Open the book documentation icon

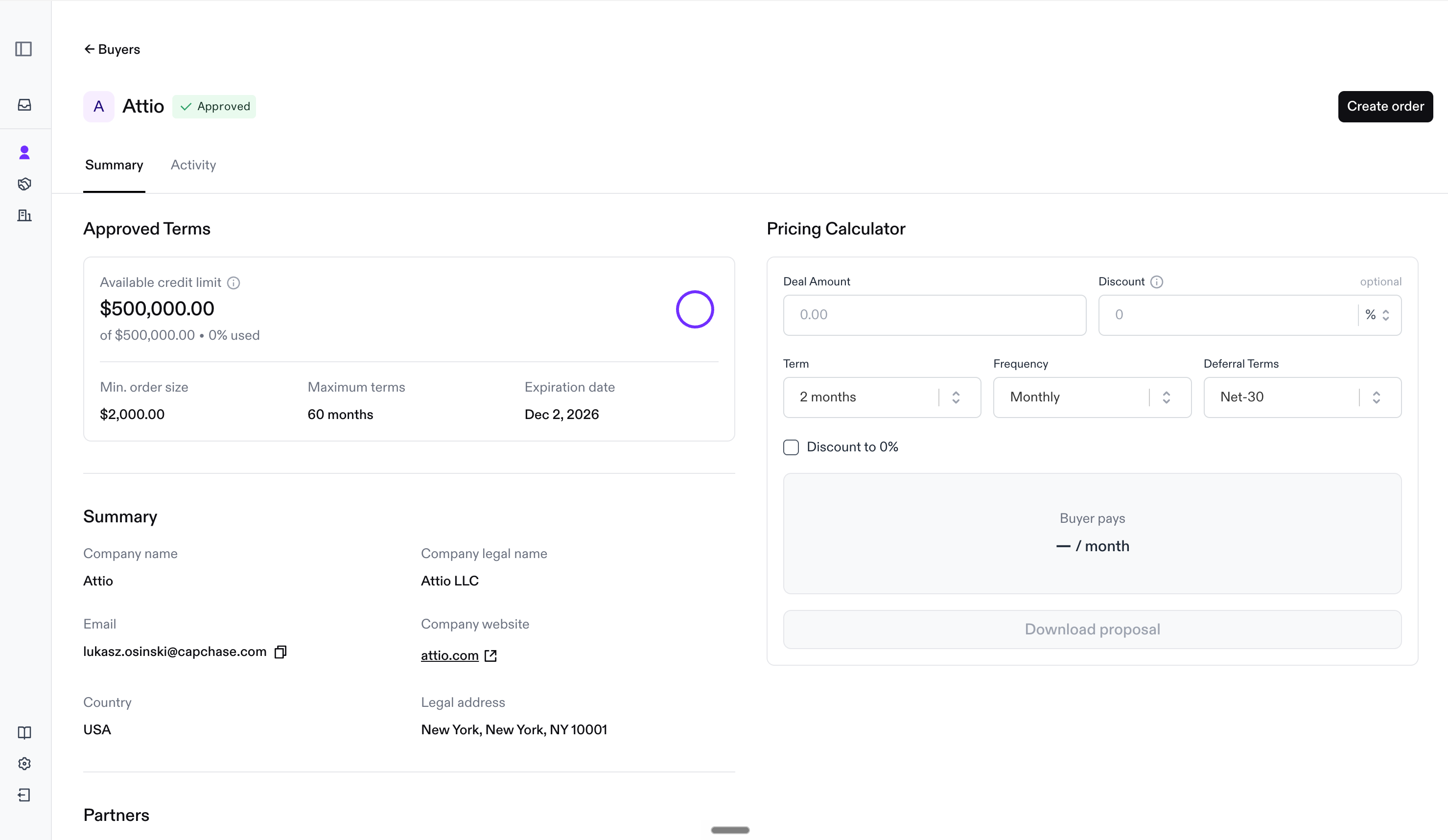coord(24,733)
